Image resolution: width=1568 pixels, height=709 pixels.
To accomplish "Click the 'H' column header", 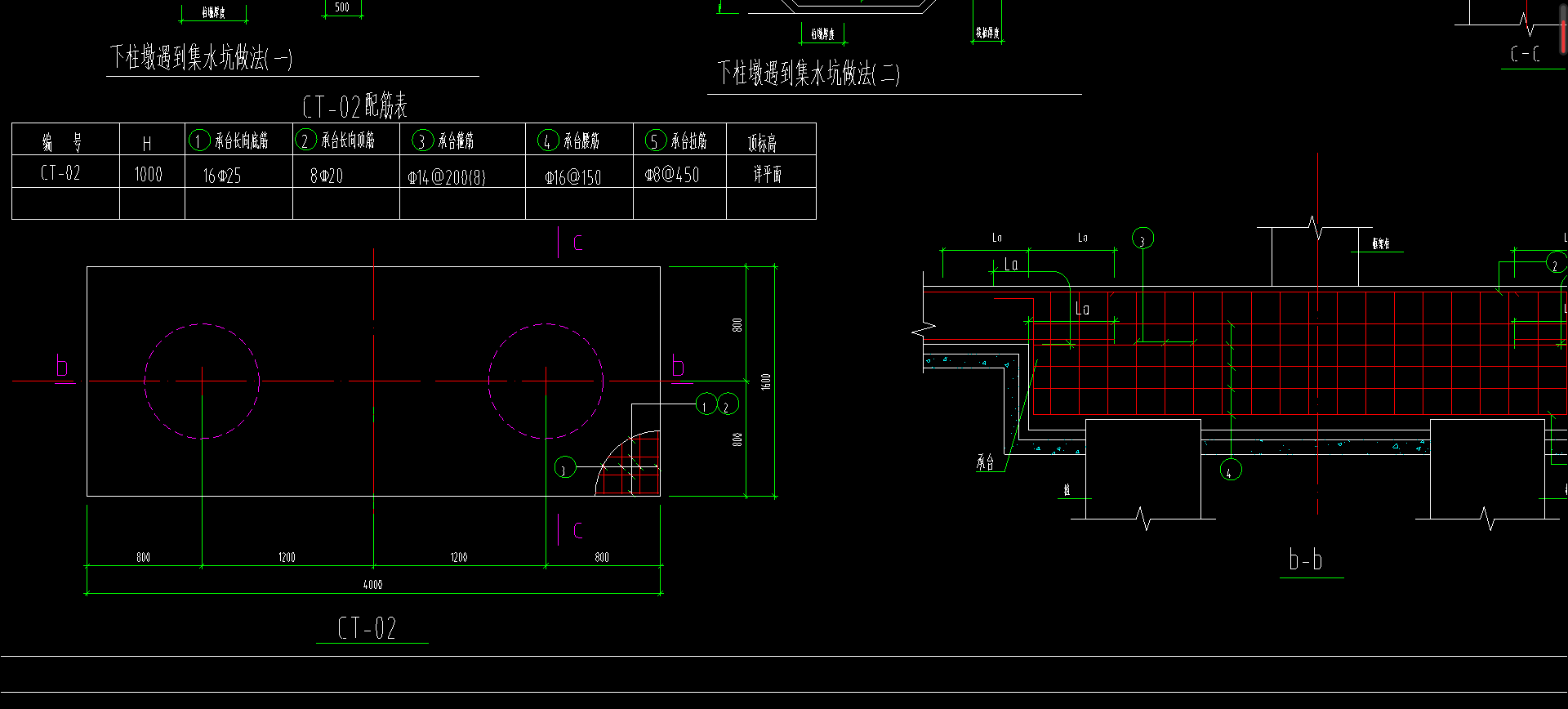I will pos(152,139).
